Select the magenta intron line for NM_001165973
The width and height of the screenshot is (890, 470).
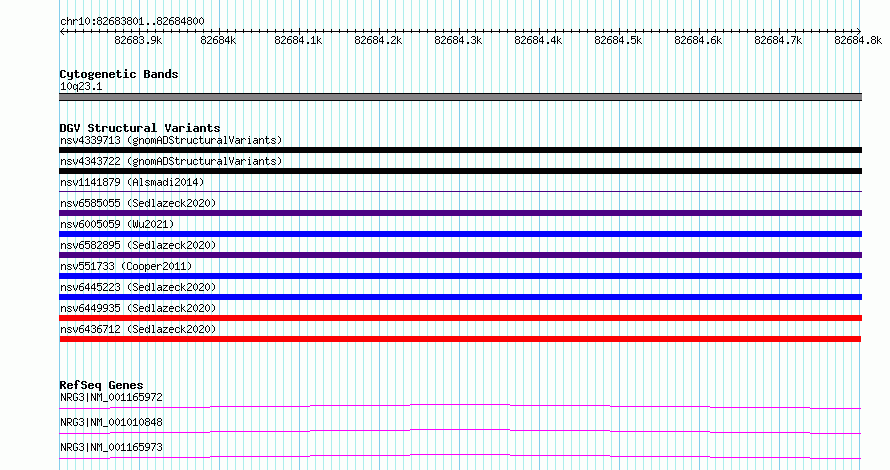click(x=460, y=456)
